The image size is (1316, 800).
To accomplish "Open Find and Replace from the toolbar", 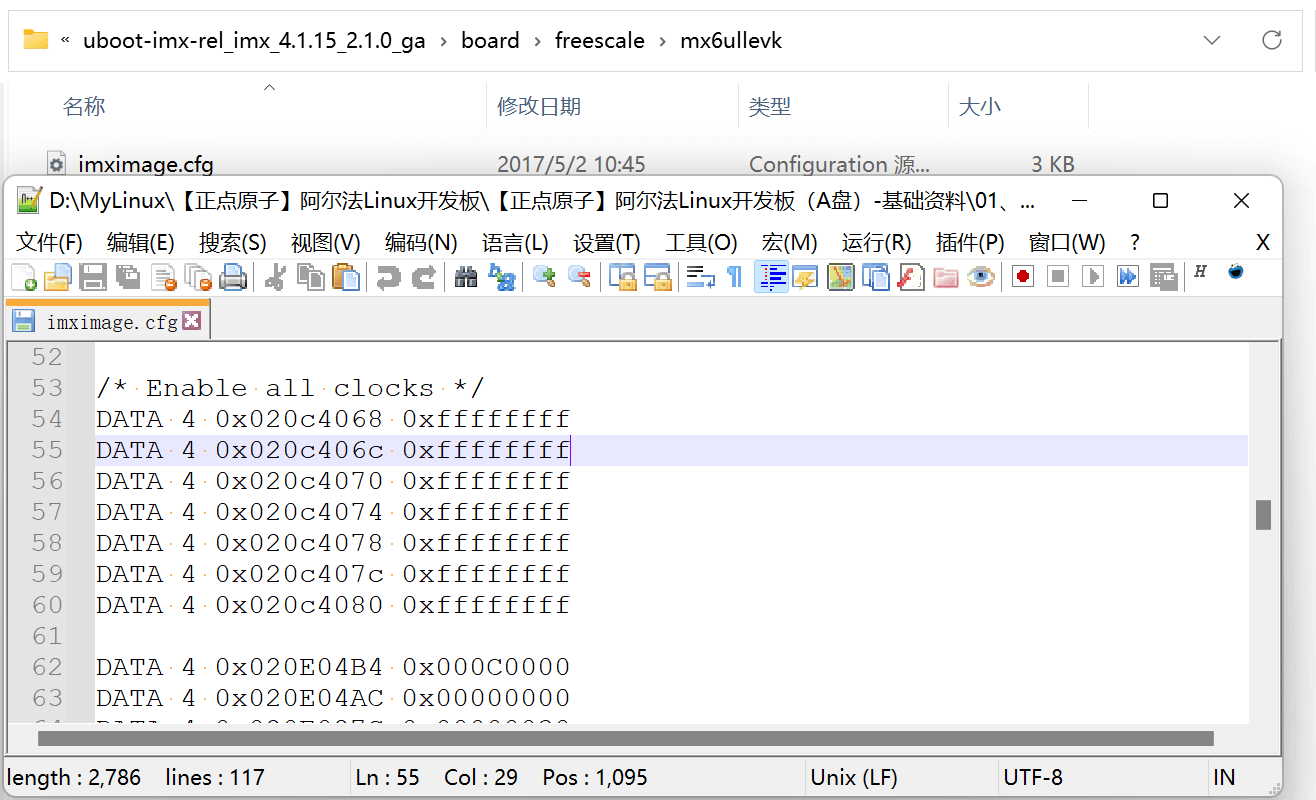I will (x=502, y=277).
